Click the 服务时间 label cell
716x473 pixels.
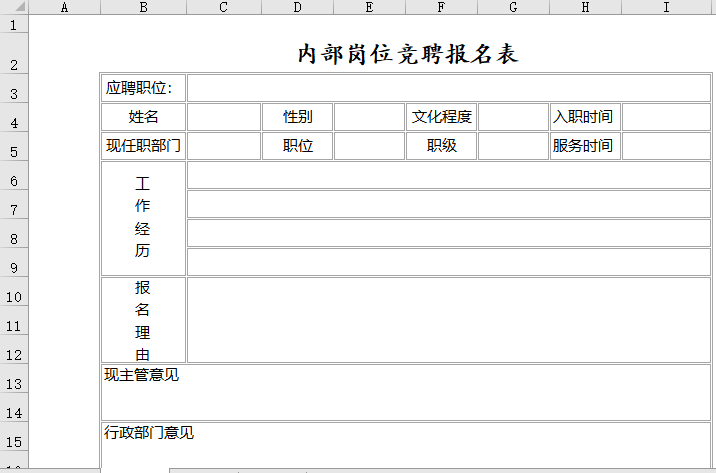pos(585,146)
